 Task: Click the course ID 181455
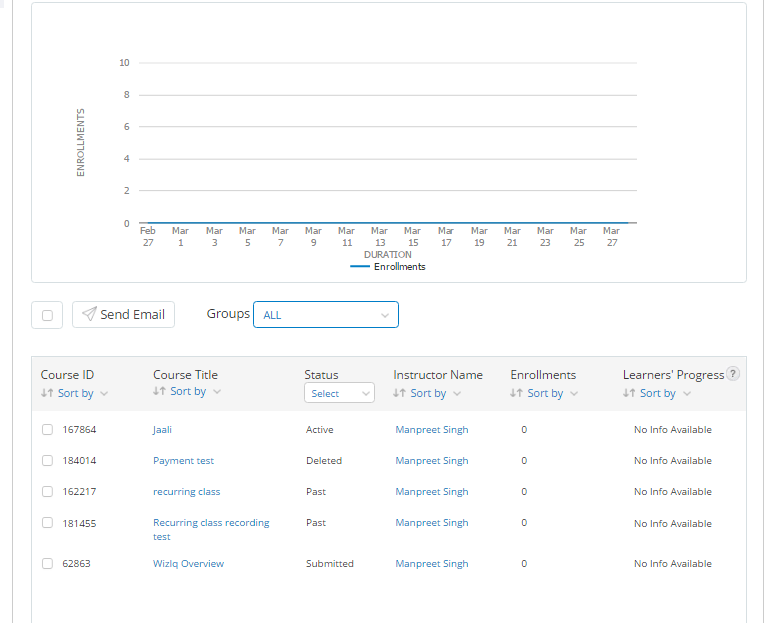click(79, 523)
